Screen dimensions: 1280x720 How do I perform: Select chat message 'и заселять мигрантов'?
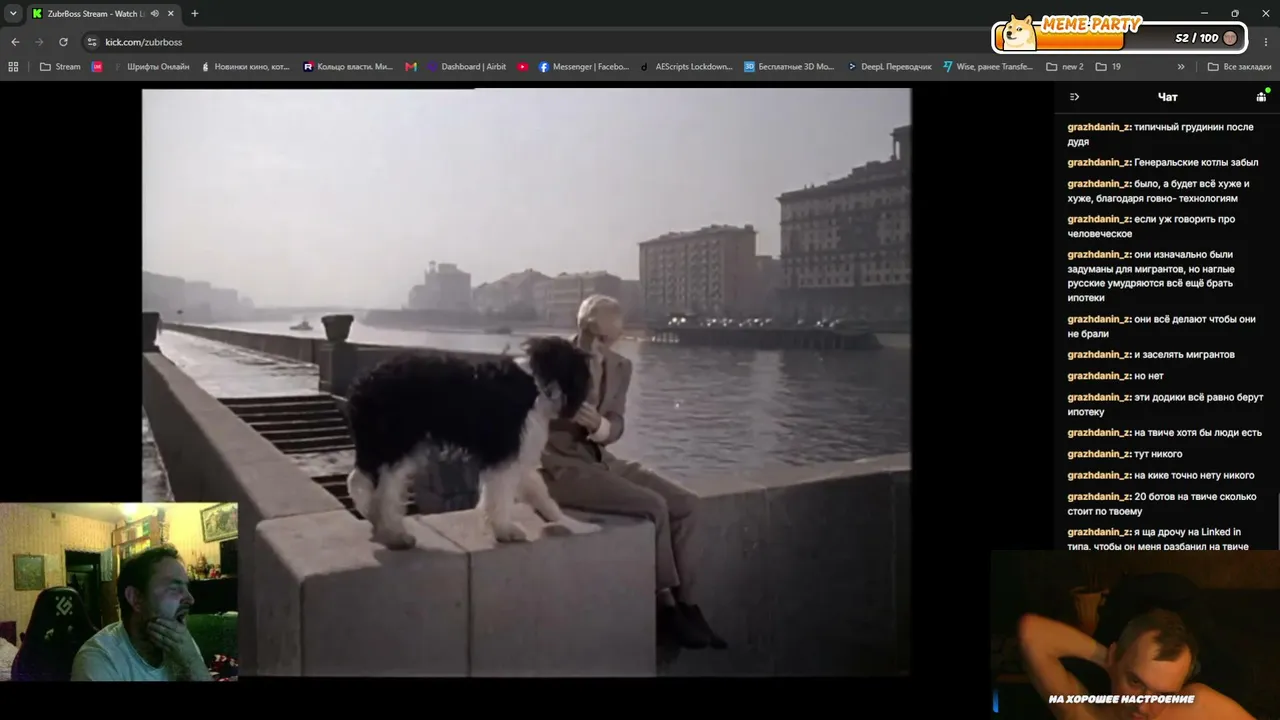[x=1151, y=354]
